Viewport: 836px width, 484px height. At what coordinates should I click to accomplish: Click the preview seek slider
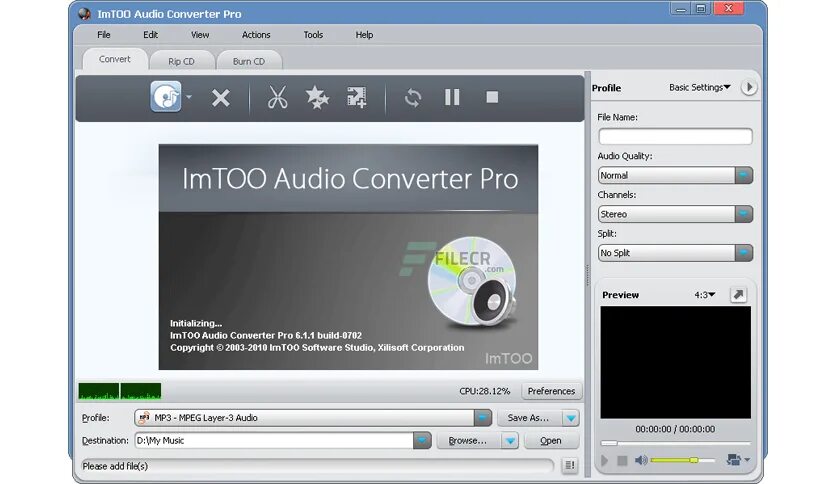[676, 443]
